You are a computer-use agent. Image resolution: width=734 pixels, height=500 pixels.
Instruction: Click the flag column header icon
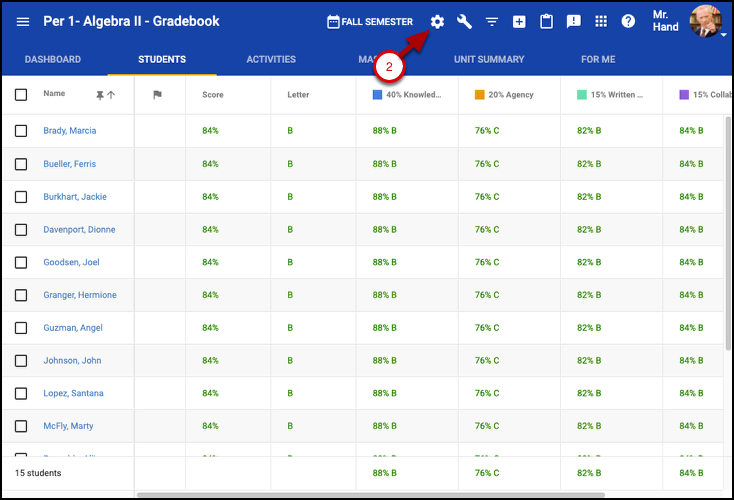point(157,95)
